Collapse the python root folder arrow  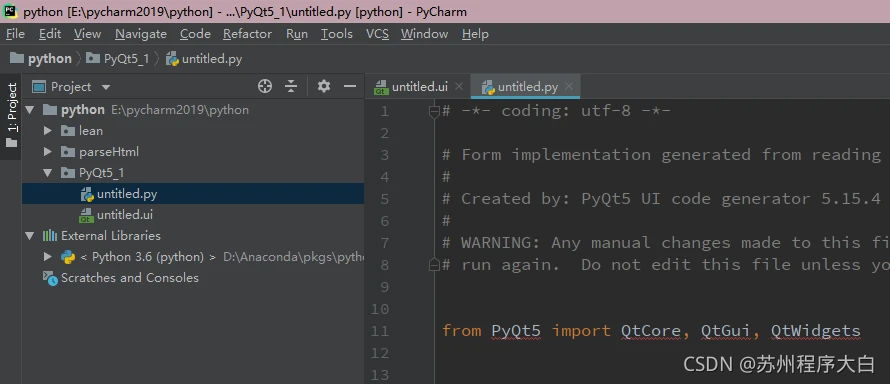point(30,109)
